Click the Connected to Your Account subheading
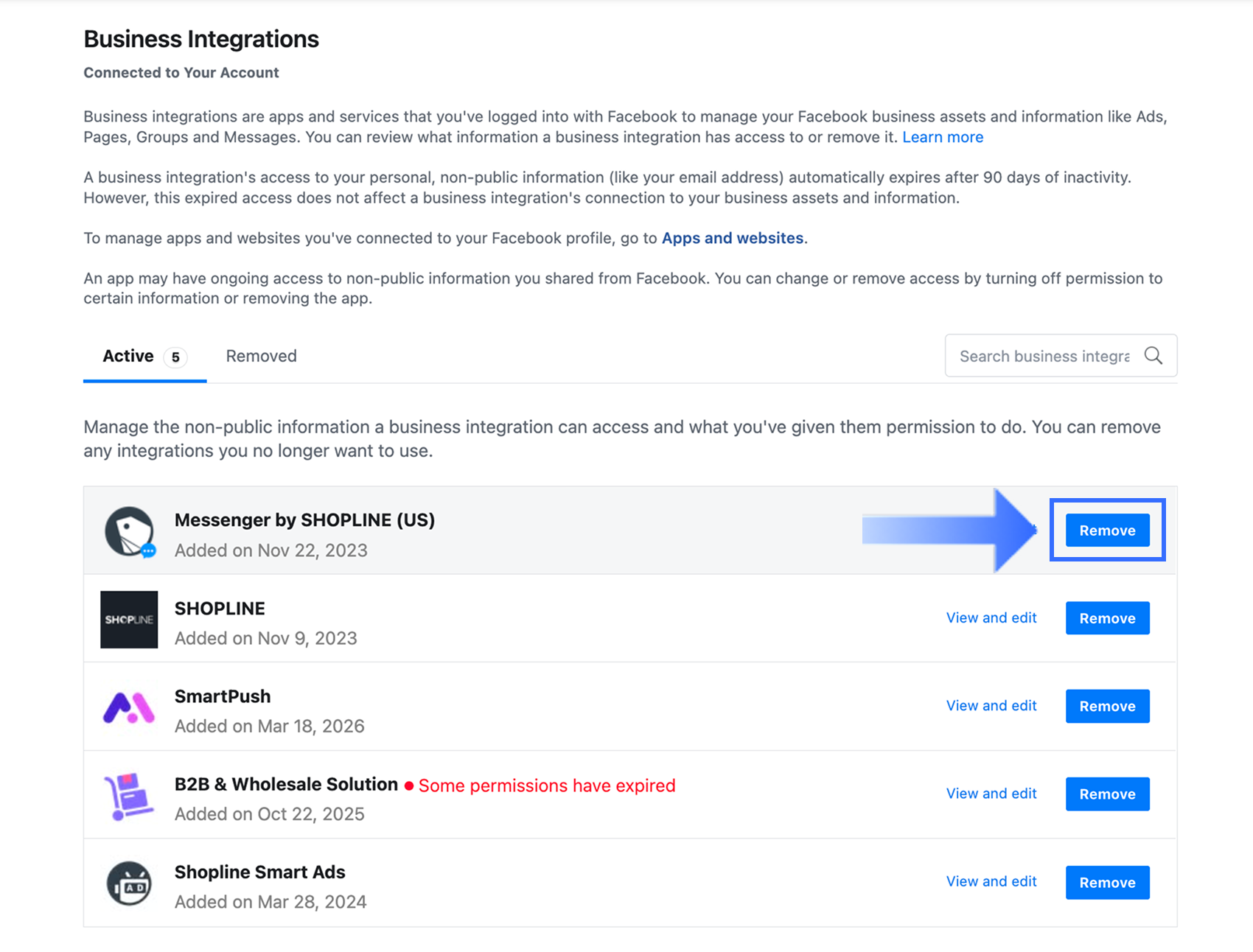Viewport: 1253px width, 952px height. (181, 73)
